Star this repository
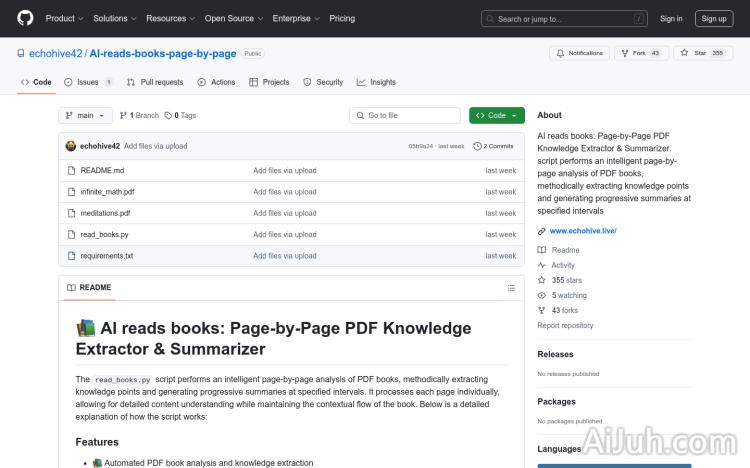 [703, 53]
